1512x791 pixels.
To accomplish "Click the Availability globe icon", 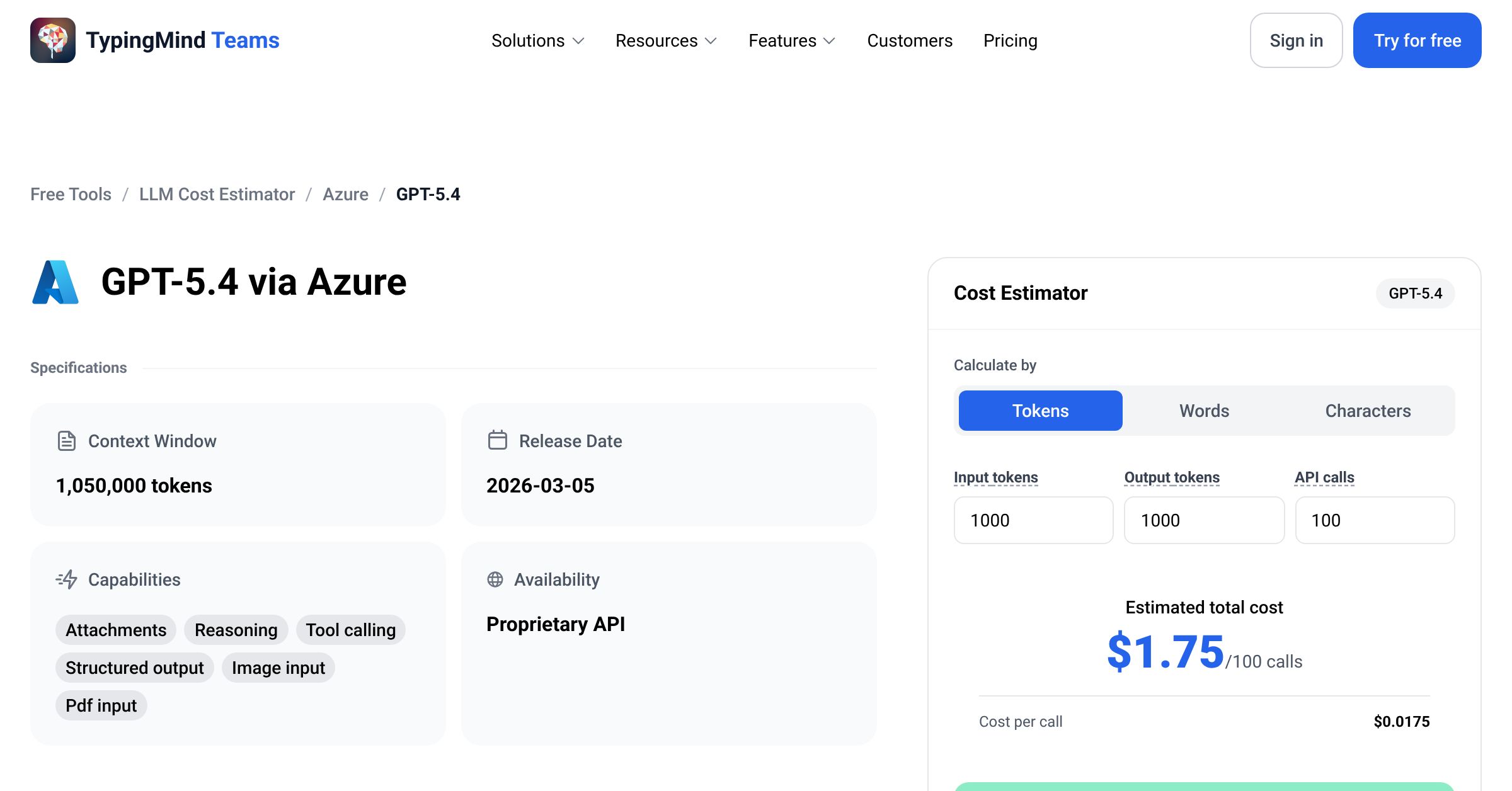I will coord(495,579).
